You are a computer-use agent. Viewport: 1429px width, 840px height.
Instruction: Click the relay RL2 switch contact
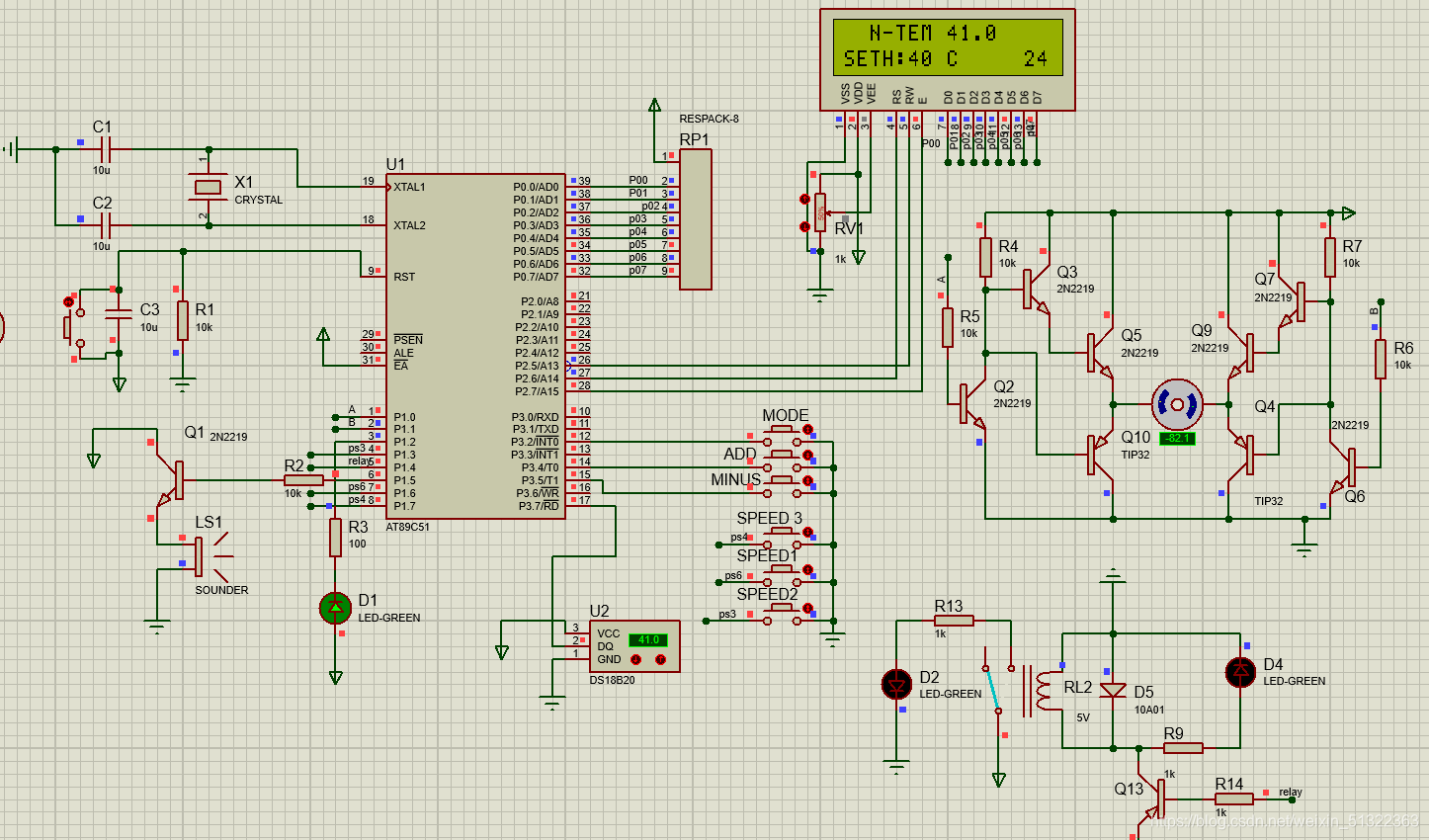coord(991,691)
